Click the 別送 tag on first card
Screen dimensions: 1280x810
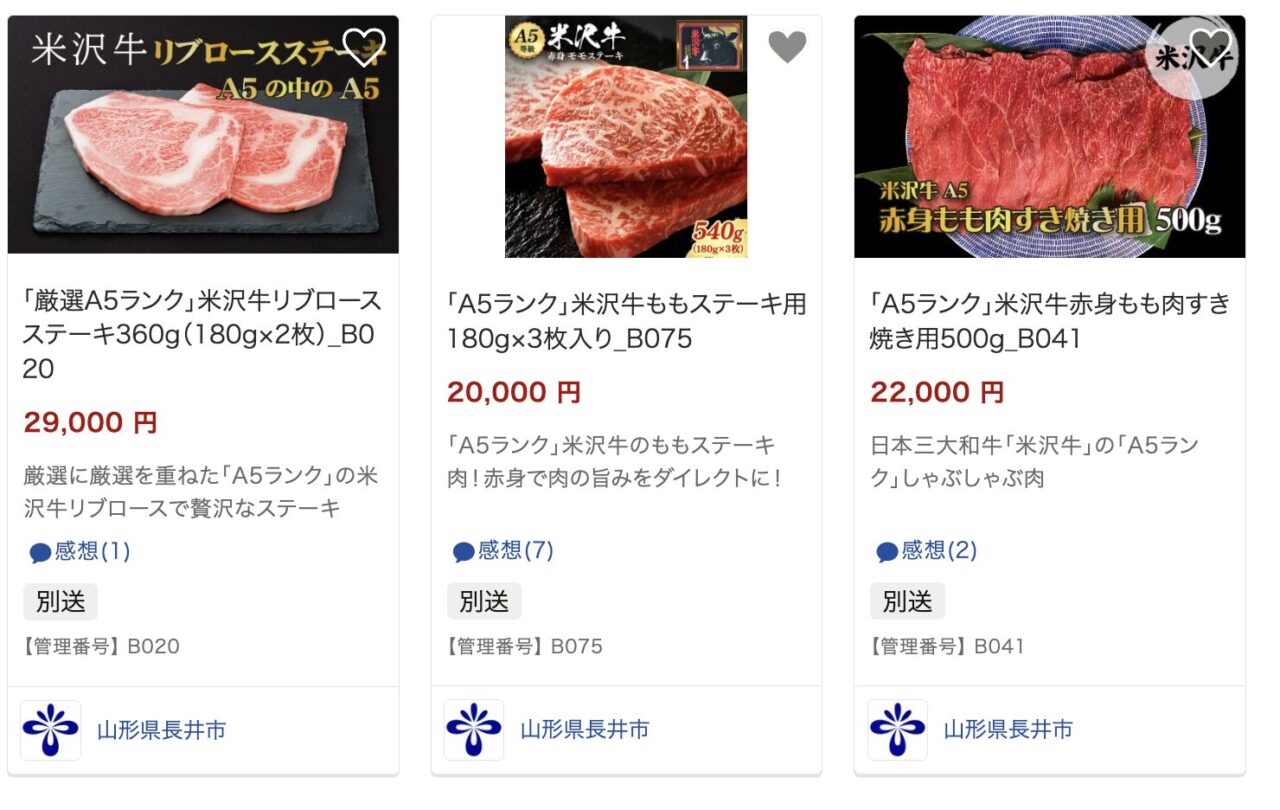point(60,602)
